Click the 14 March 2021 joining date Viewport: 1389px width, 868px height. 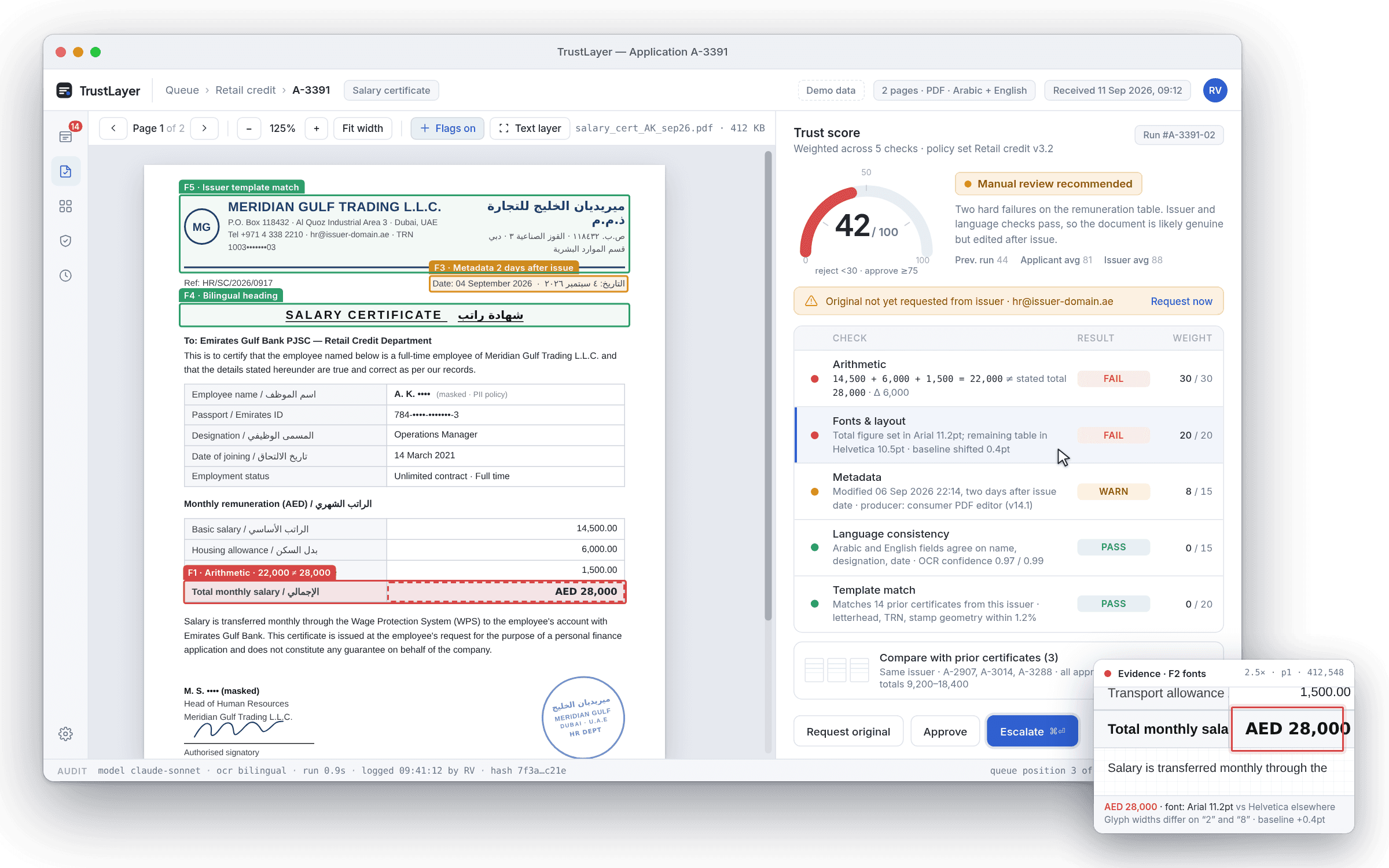tap(424, 455)
